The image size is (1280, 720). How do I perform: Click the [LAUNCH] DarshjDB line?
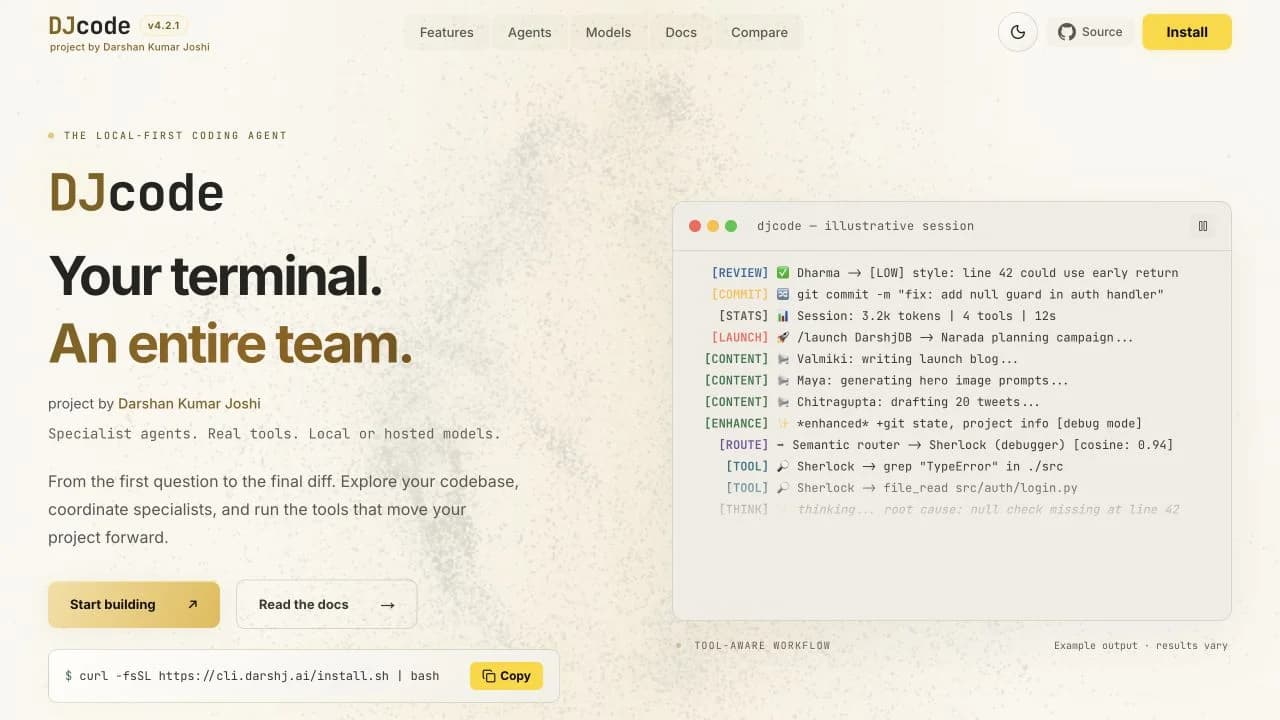tap(923, 337)
